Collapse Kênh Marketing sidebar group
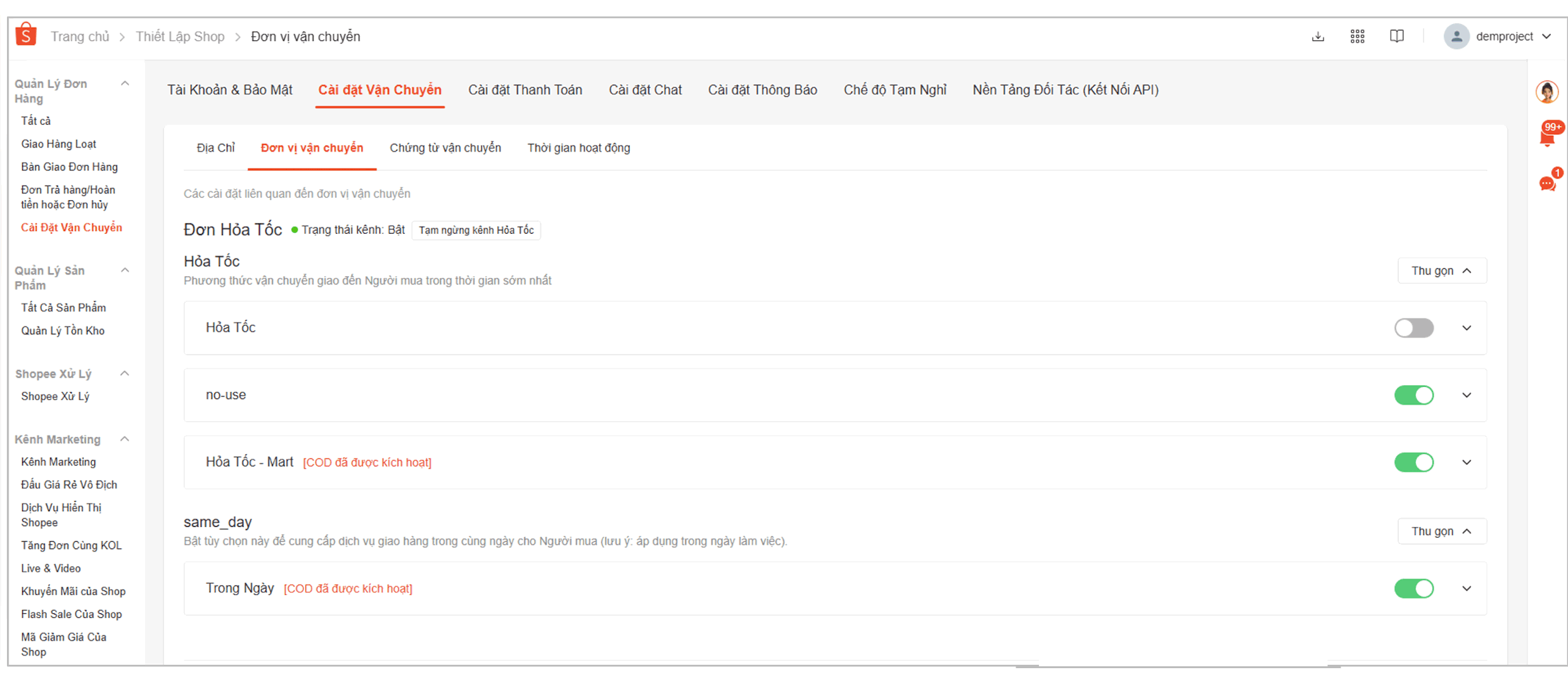The width and height of the screenshot is (1568, 684). click(x=125, y=439)
